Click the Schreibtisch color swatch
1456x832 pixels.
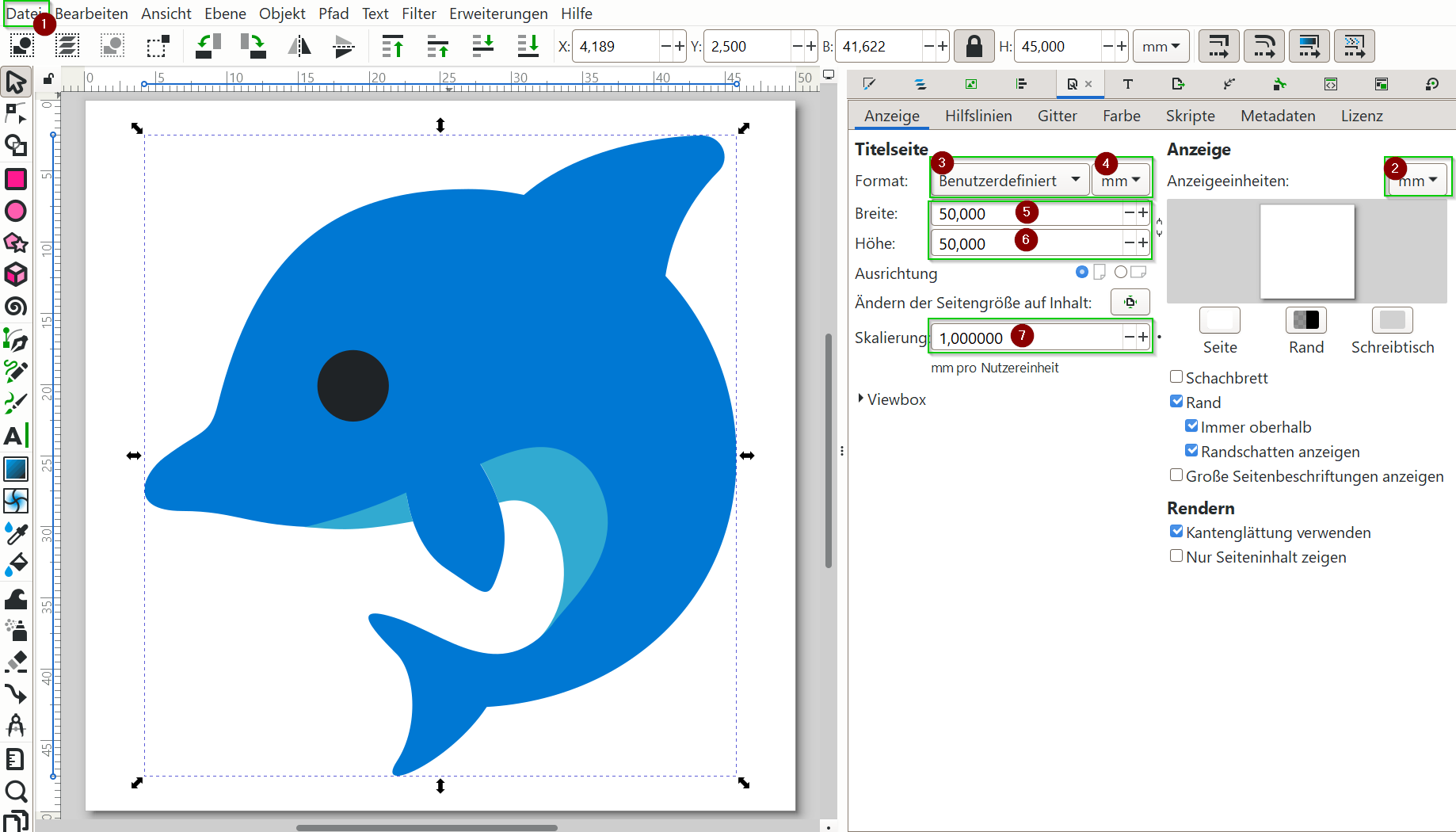(x=1392, y=320)
